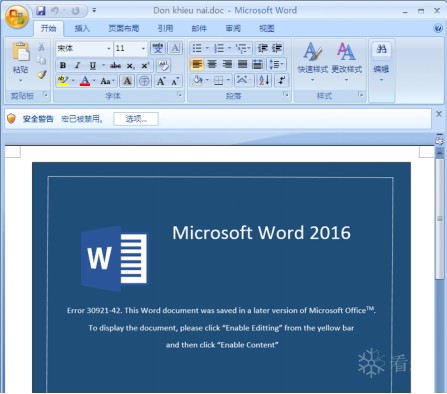Apply character shading

(x=127, y=81)
